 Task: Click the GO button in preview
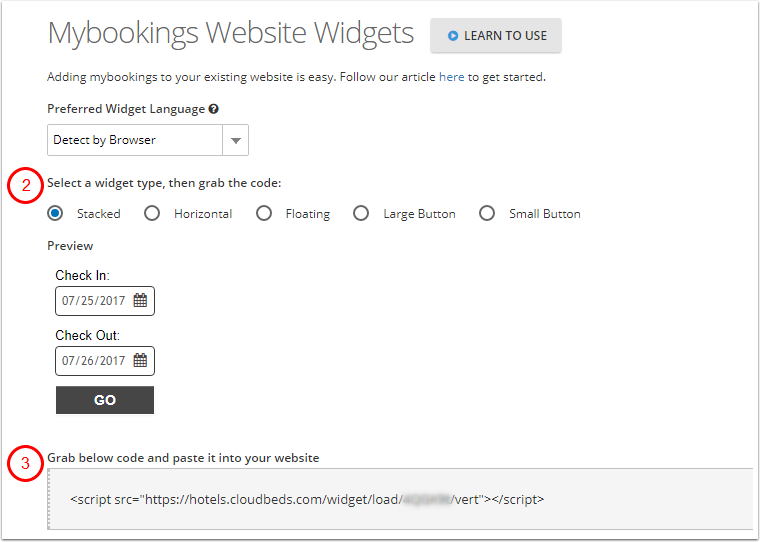click(x=105, y=400)
